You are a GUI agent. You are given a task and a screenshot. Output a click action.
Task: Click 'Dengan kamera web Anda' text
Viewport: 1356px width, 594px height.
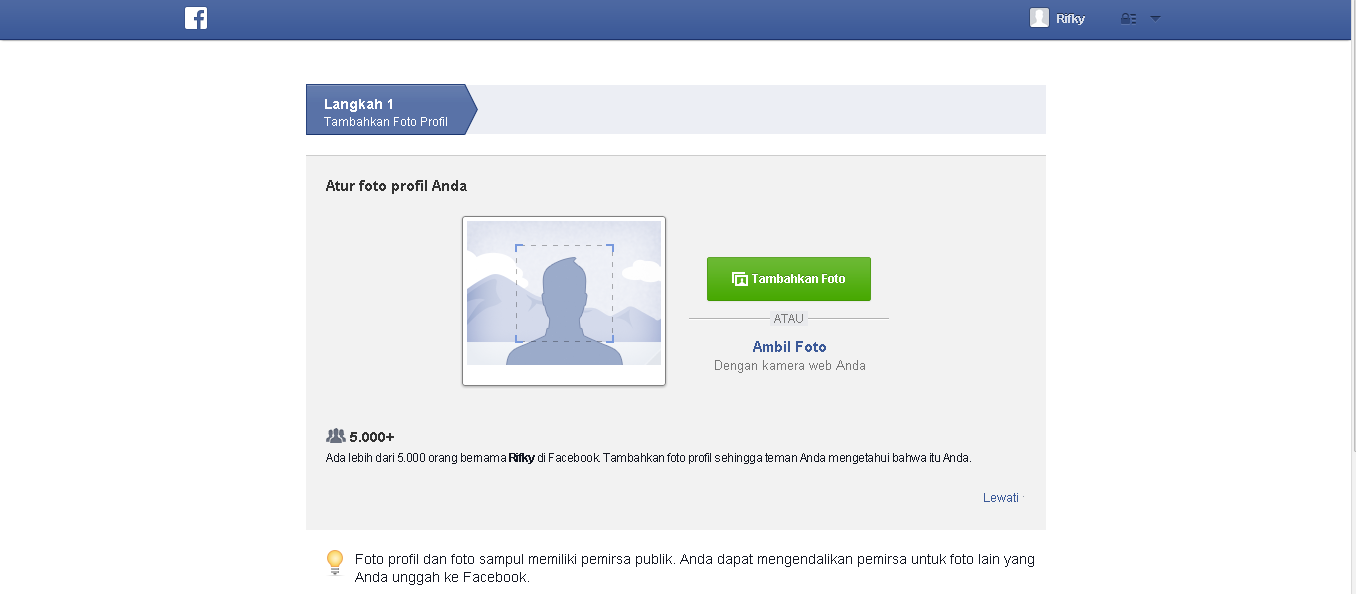tap(790, 366)
